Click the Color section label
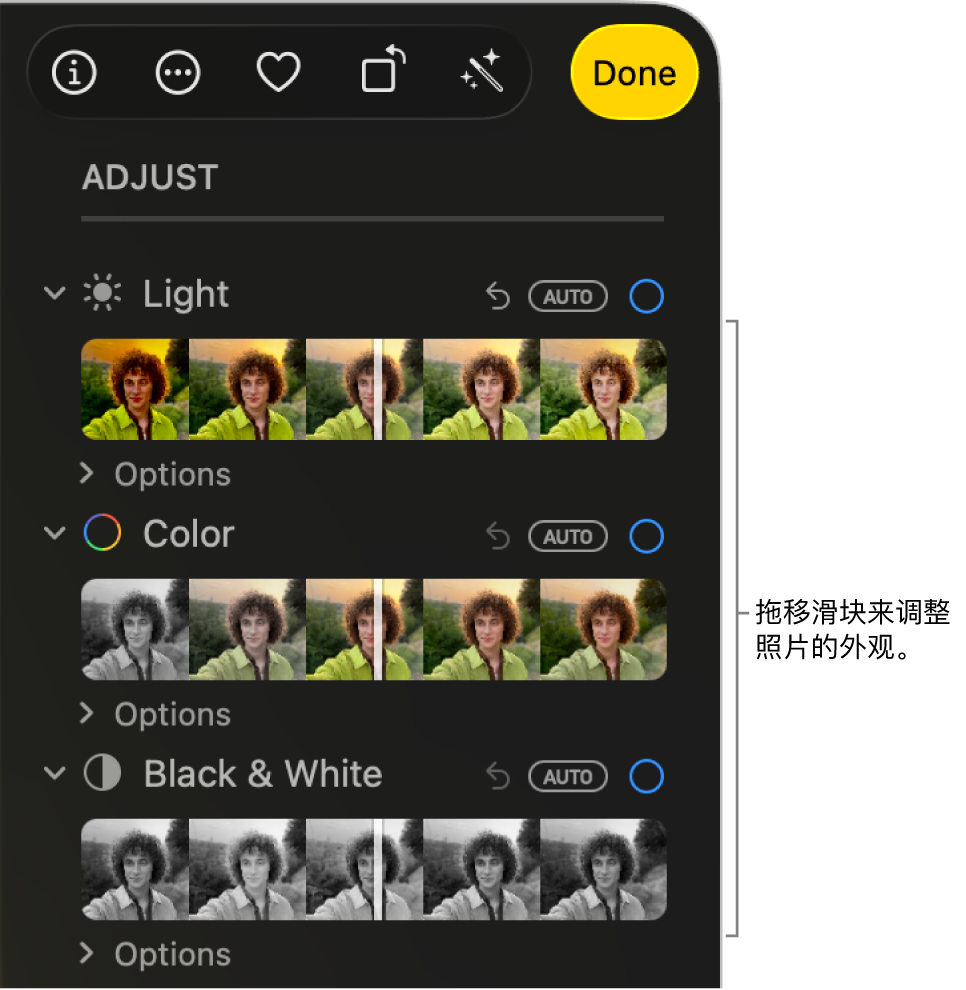966x990 pixels. (189, 534)
